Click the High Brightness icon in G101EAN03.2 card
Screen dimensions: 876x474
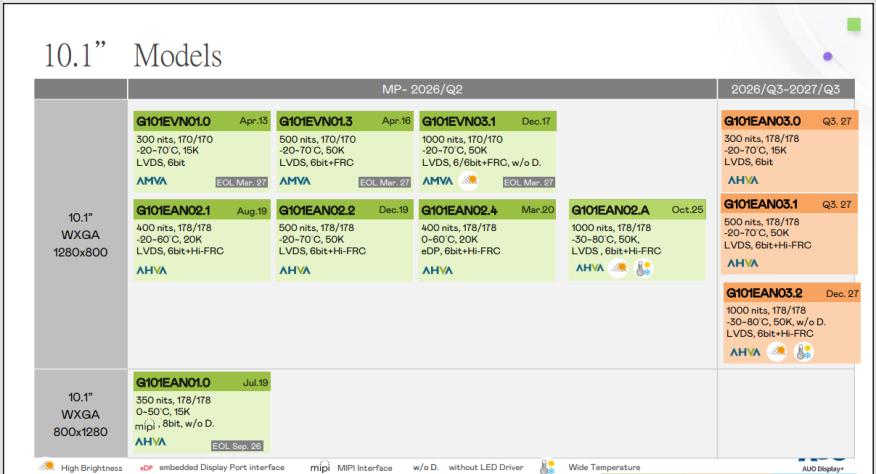[x=777, y=352]
